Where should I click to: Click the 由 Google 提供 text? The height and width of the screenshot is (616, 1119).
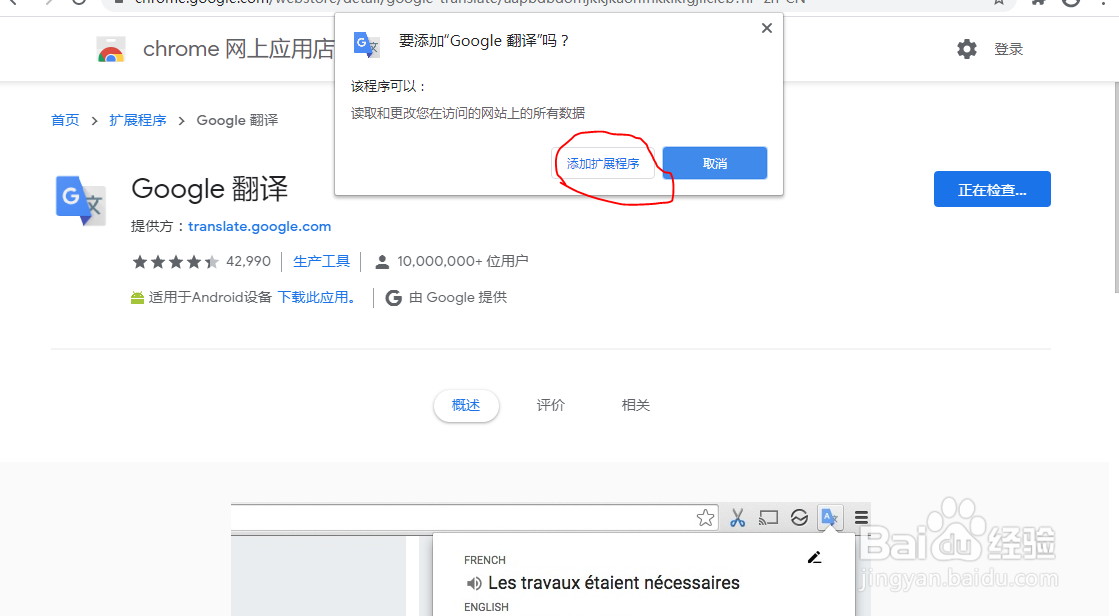(x=457, y=297)
